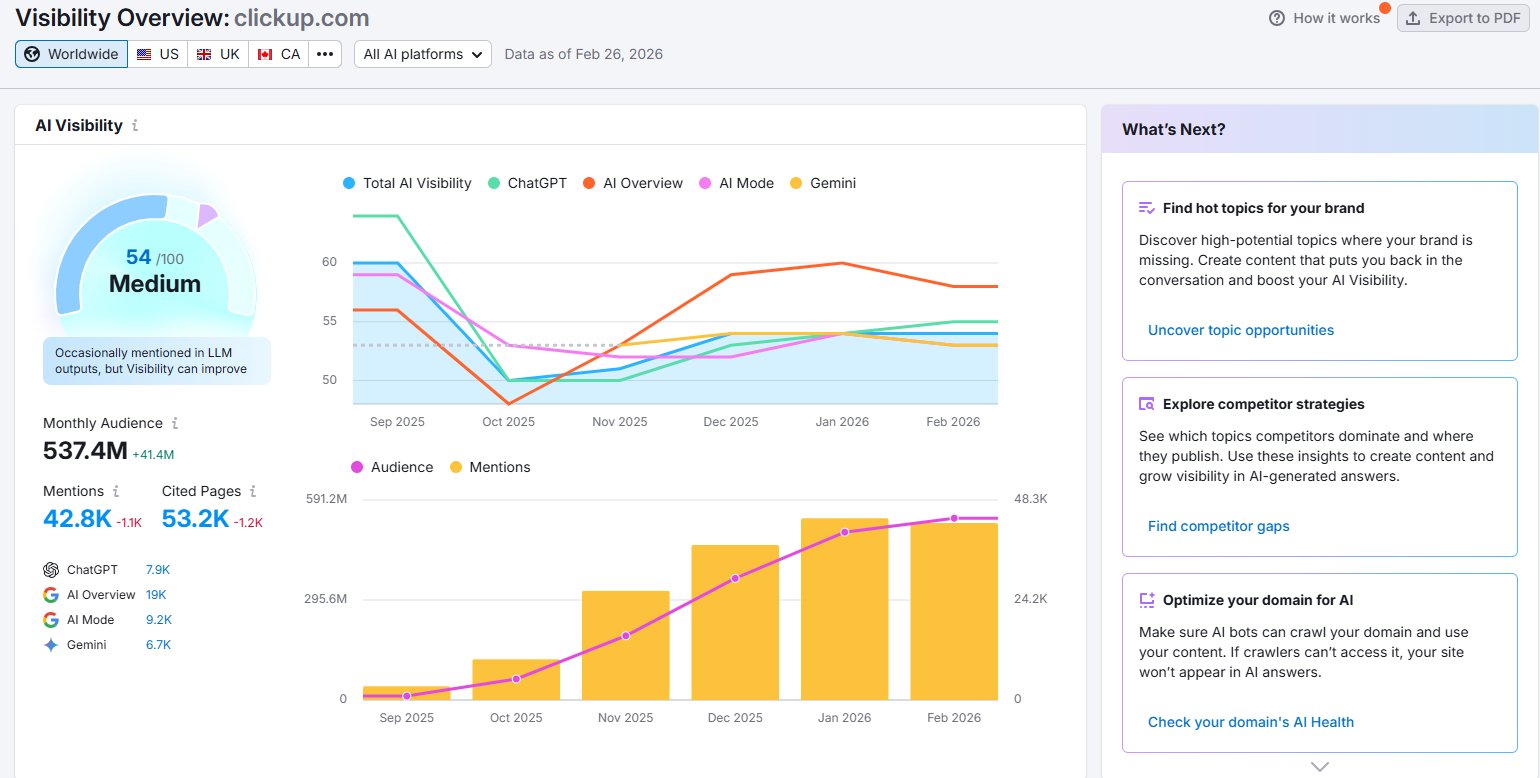Image resolution: width=1540 pixels, height=778 pixels.
Task: Click the Mentions total 42.8K
Action: tap(77, 518)
